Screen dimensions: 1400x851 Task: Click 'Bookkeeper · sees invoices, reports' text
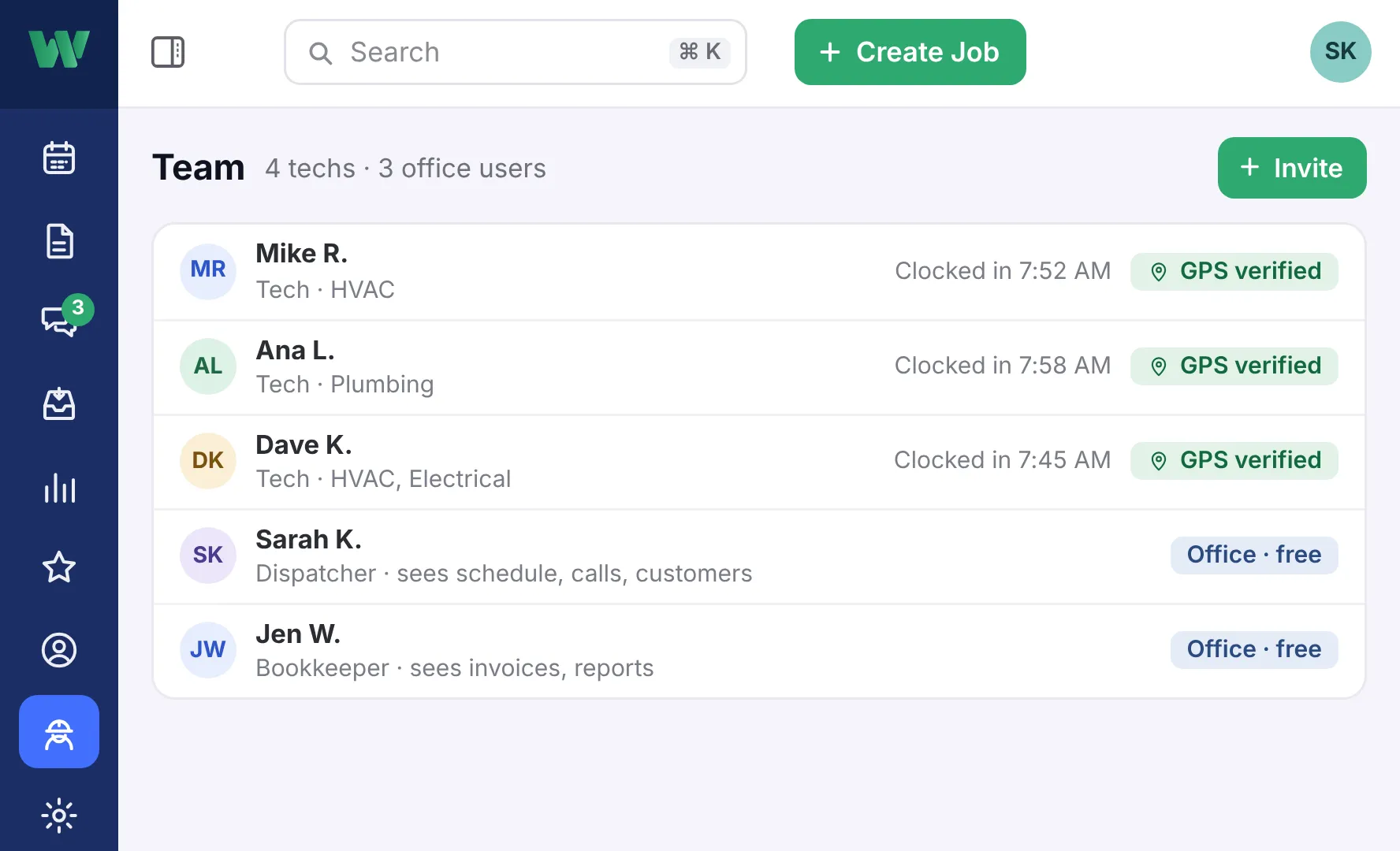(455, 668)
